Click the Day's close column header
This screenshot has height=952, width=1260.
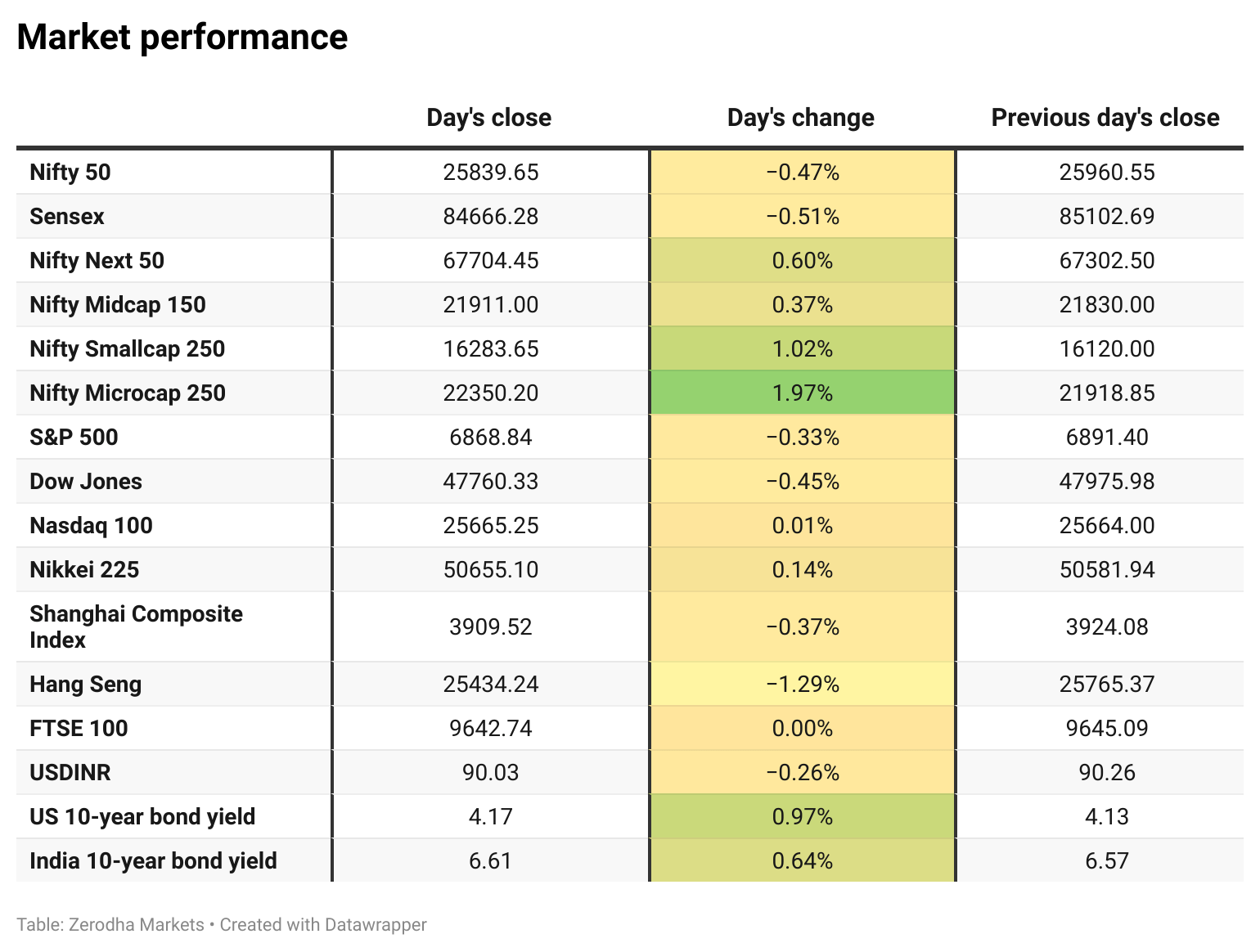click(x=488, y=118)
